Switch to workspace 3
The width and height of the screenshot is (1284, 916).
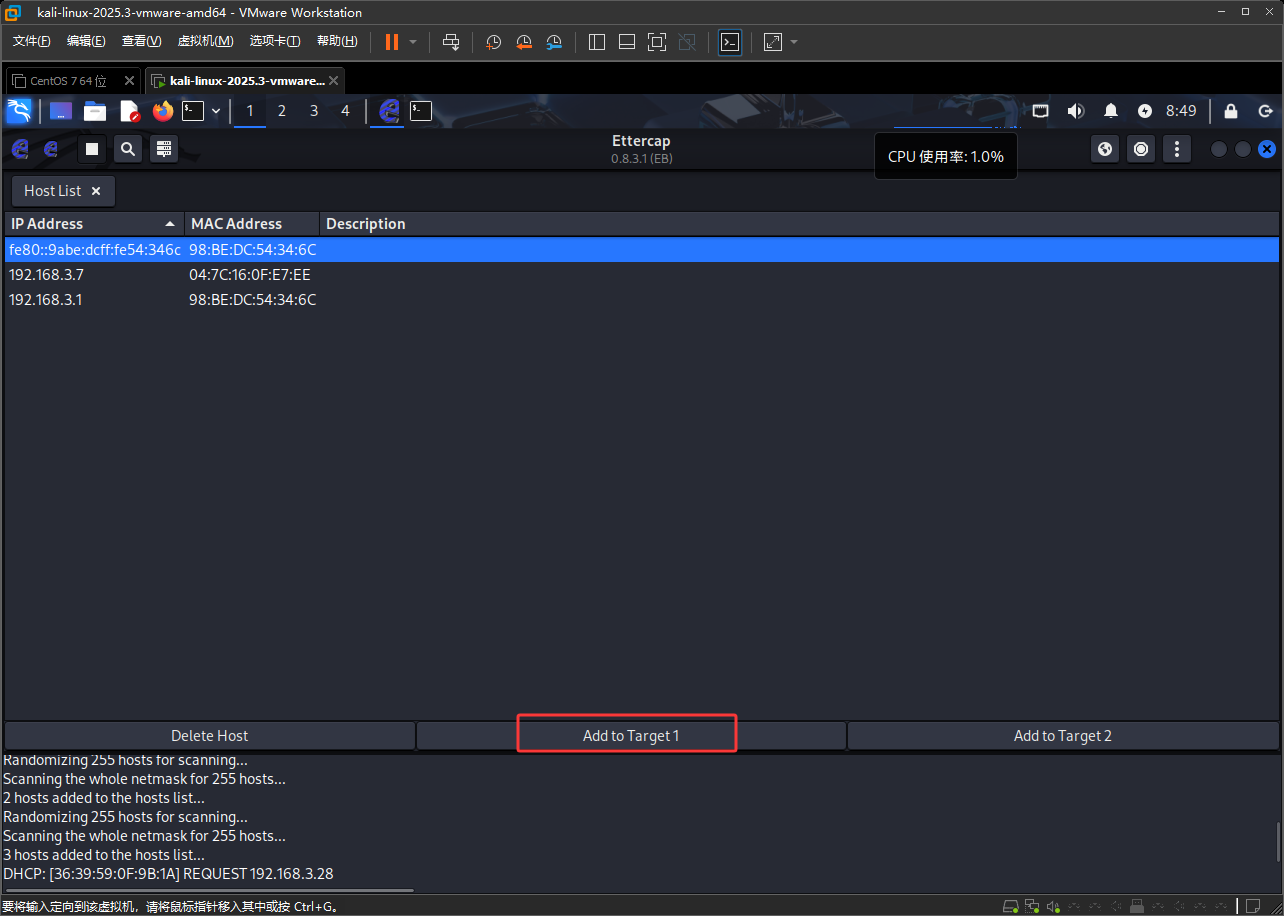[314, 111]
